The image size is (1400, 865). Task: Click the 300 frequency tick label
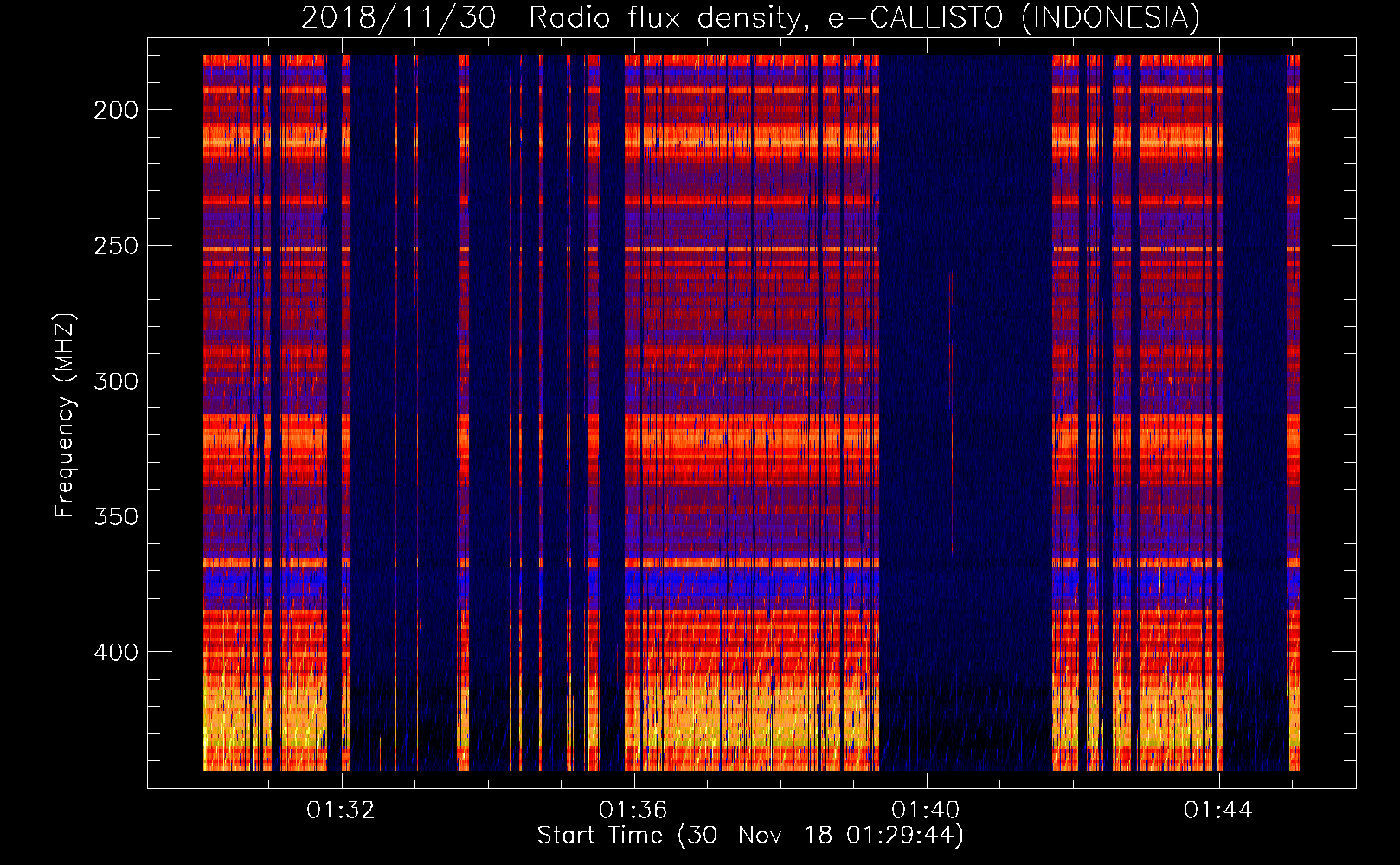116,381
